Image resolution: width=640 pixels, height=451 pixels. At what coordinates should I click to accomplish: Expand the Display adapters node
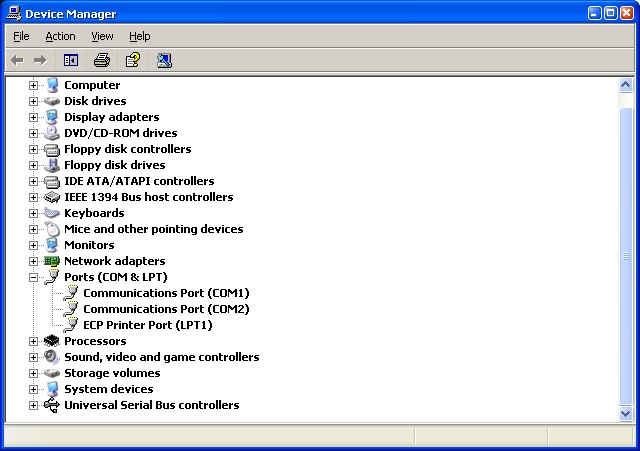tap(33, 118)
